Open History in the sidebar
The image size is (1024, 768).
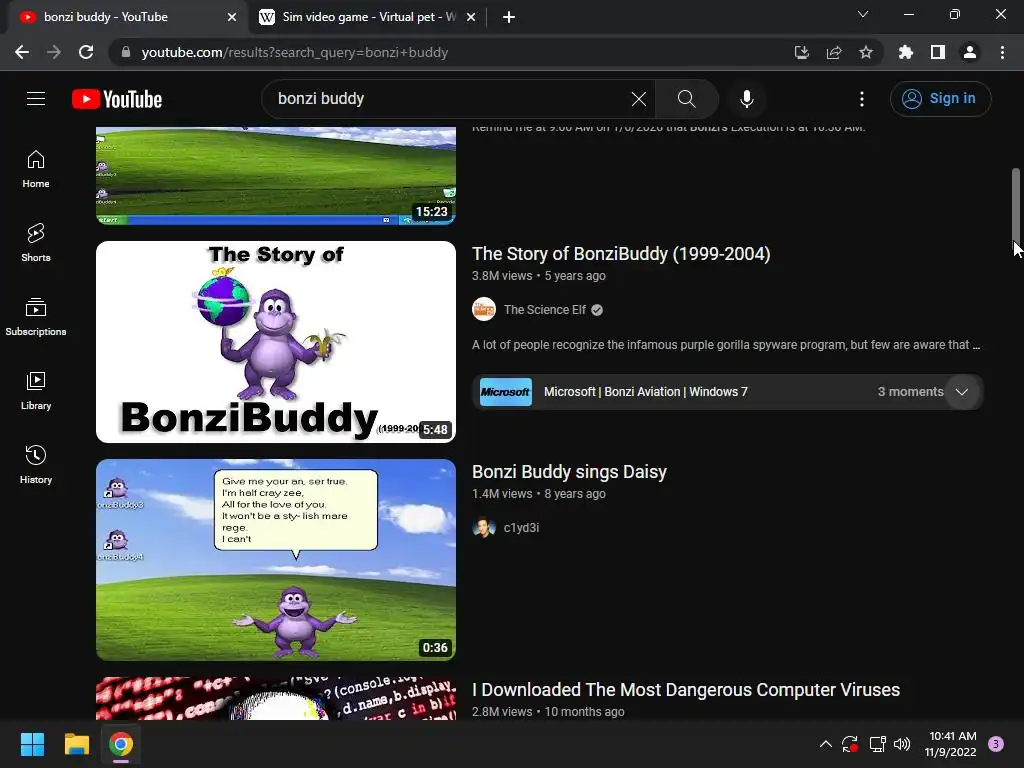[36, 464]
